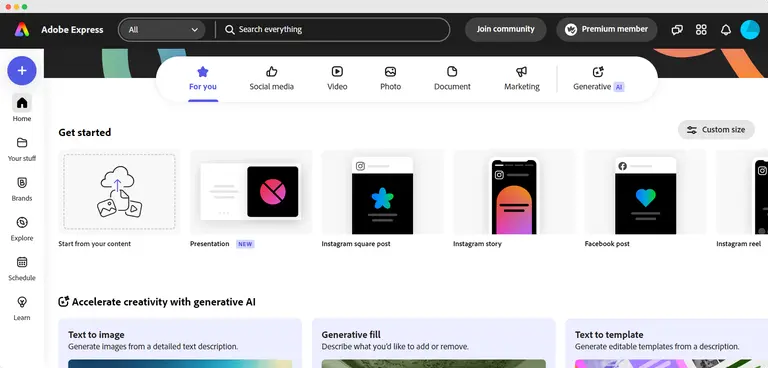Click the Join community button

pyautogui.click(x=505, y=29)
